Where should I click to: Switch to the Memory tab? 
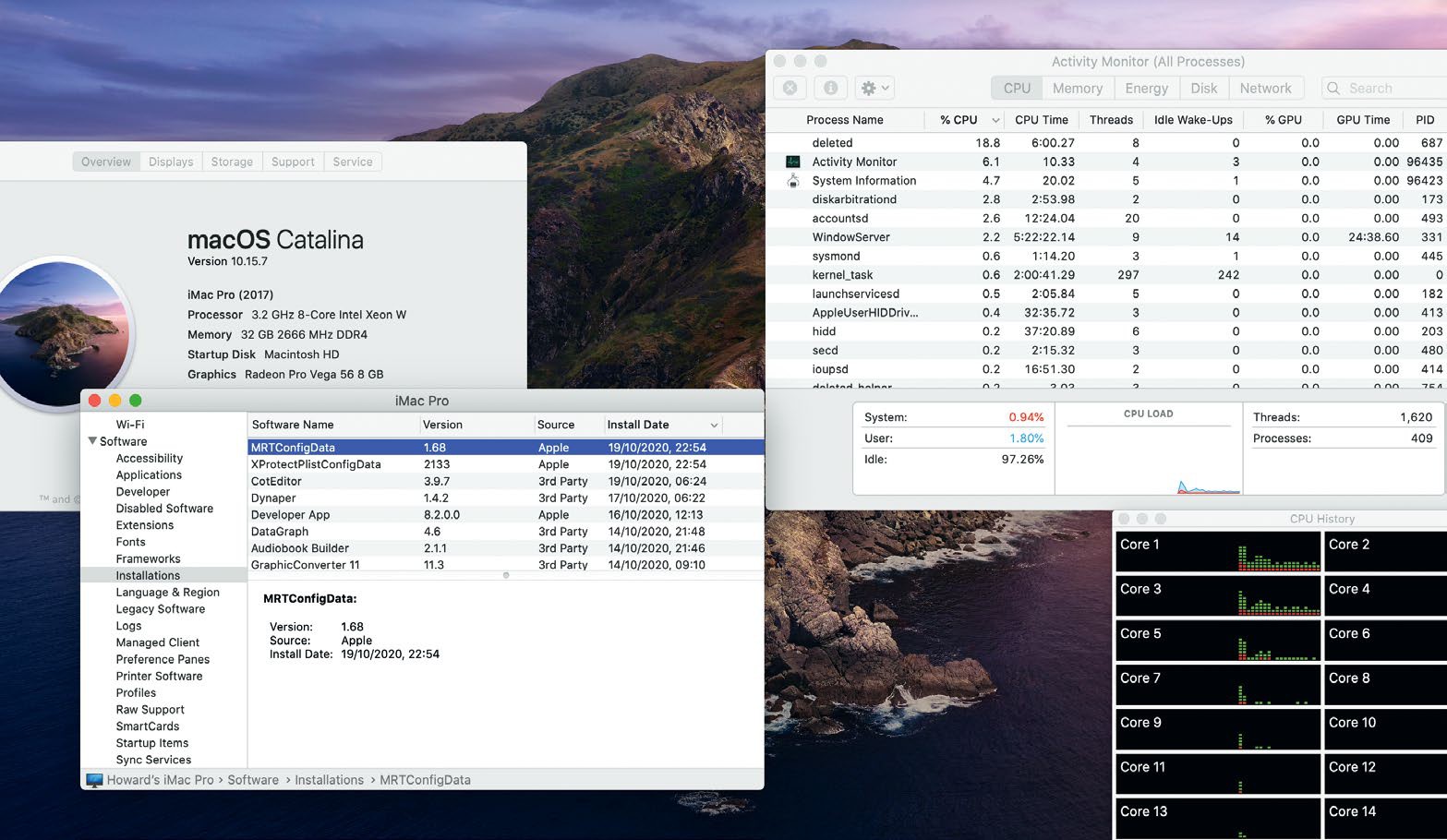pyautogui.click(x=1078, y=88)
